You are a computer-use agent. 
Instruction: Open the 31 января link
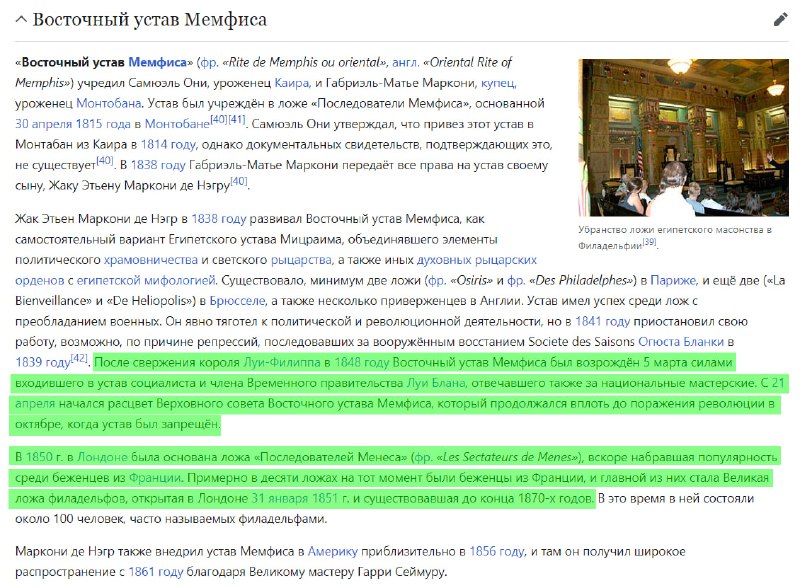click(279, 498)
